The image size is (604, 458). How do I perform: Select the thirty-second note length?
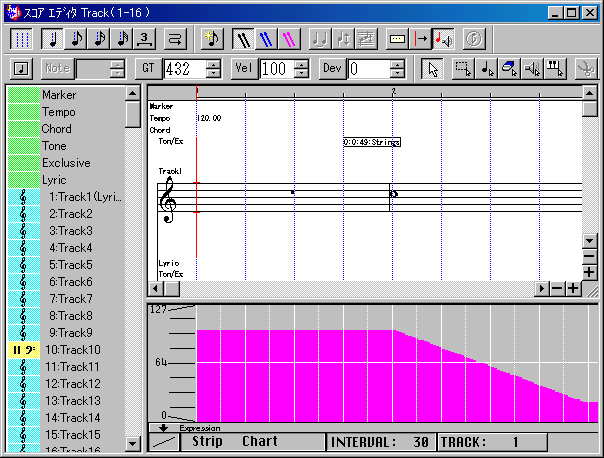(122, 39)
